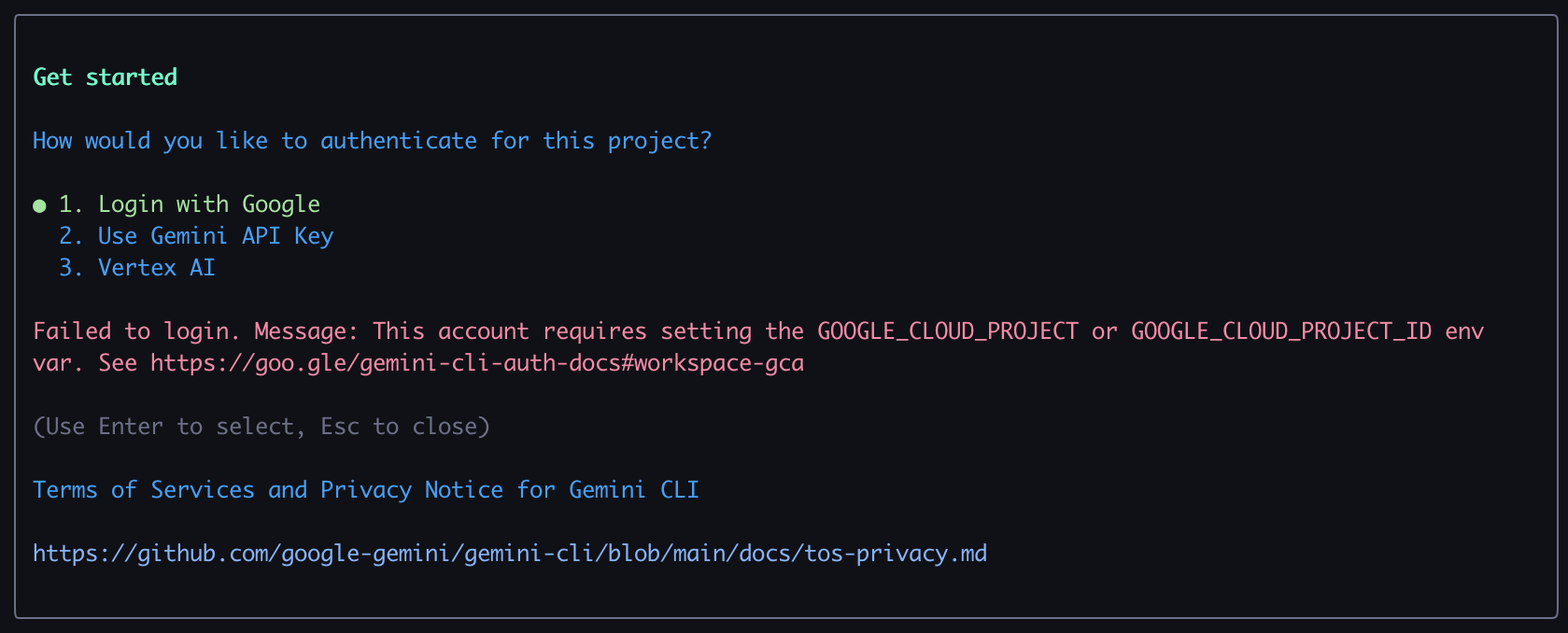The image size is (1568, 633).
Task: Click the GOOGLE_CLOUD_PROJECT variable name in the error
Action: click(948, 331)
